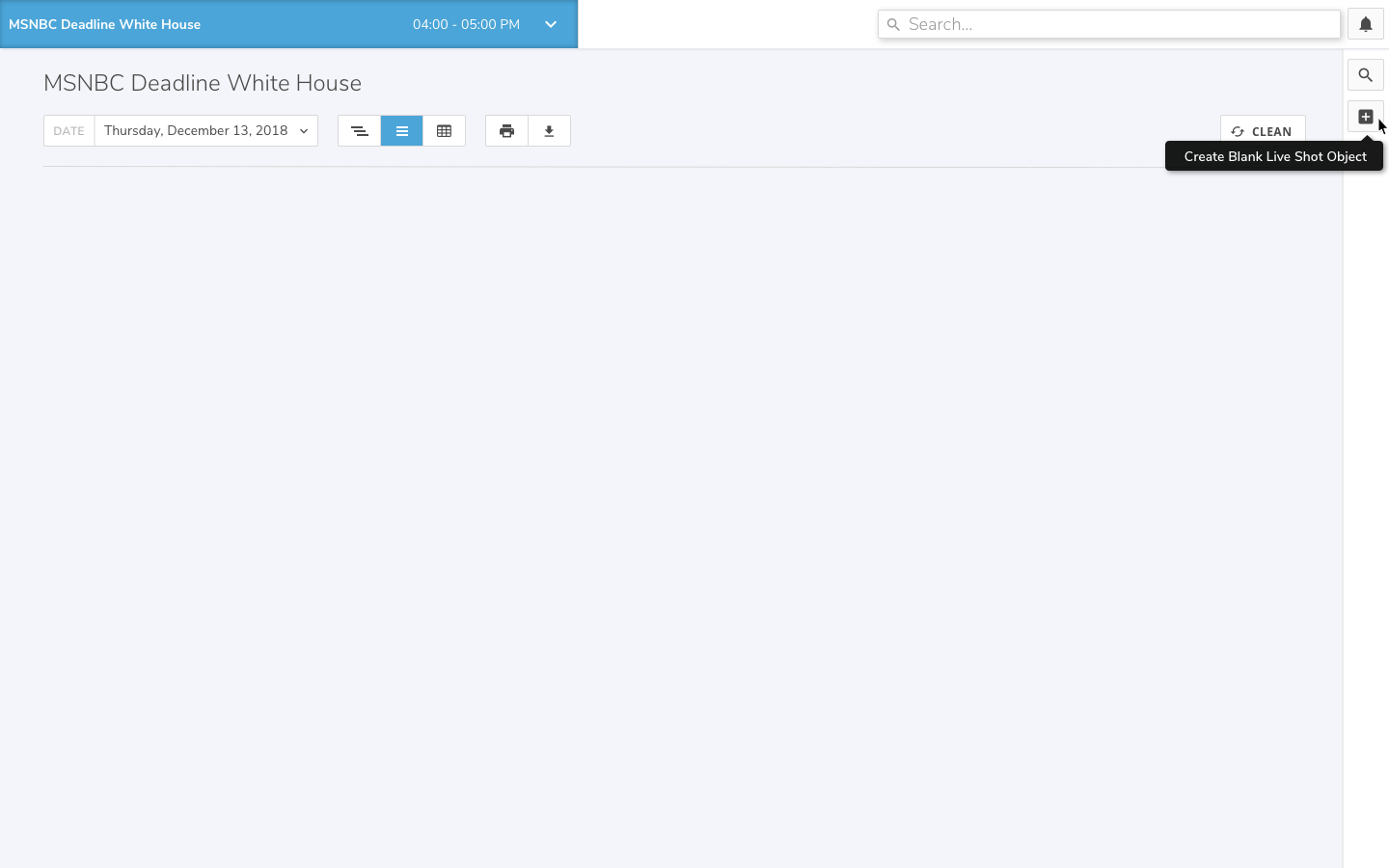Click the magnifier icon inside the search box
This screenshot has width=1389, height=868.
[893, 25]
